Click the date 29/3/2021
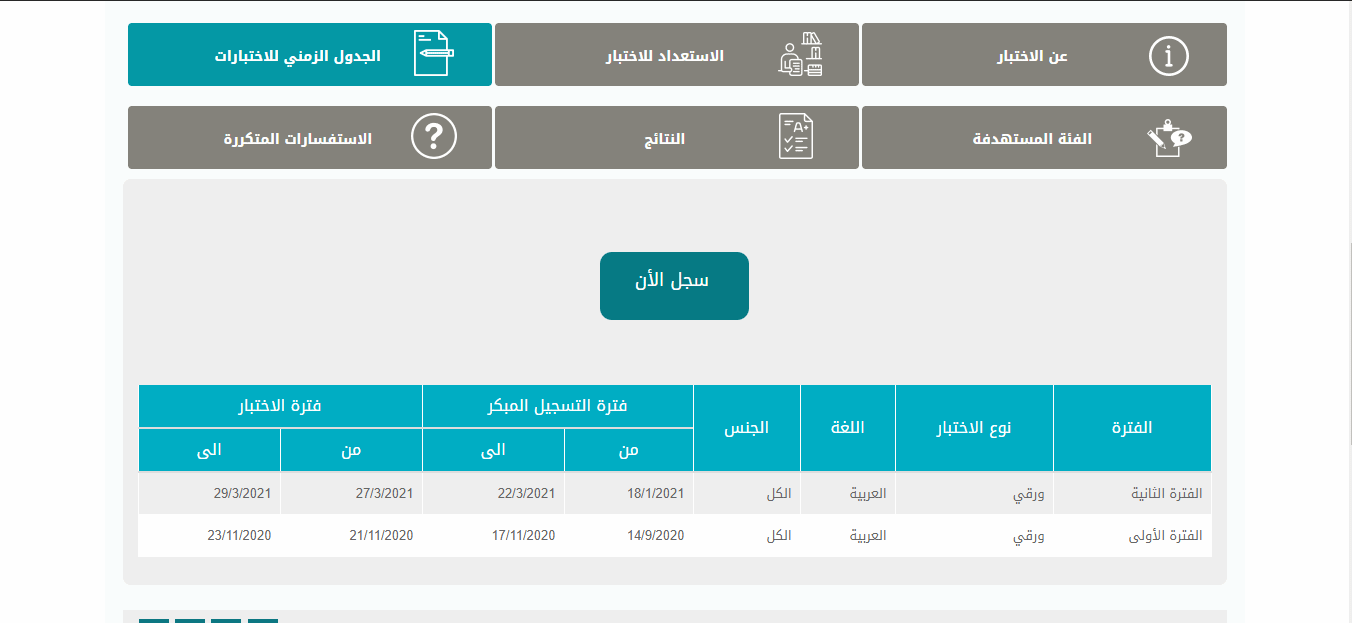This screenshot has height=623, width=1352. pyautogui.click(x=242, y=493)
